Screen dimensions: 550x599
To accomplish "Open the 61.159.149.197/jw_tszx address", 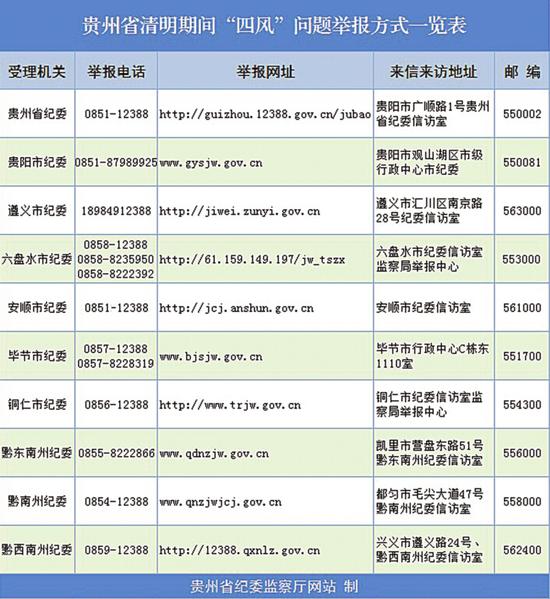I will coord(252,260).
